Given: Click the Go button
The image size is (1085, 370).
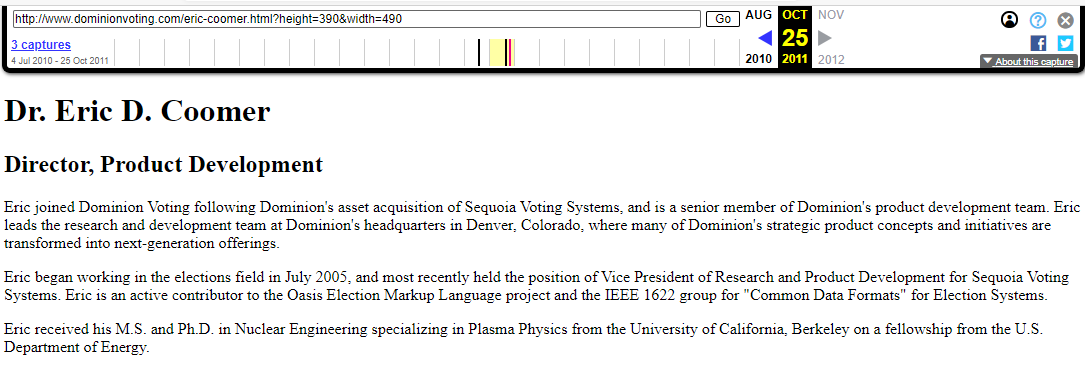Looking at the screenshot, I should 723,19.
